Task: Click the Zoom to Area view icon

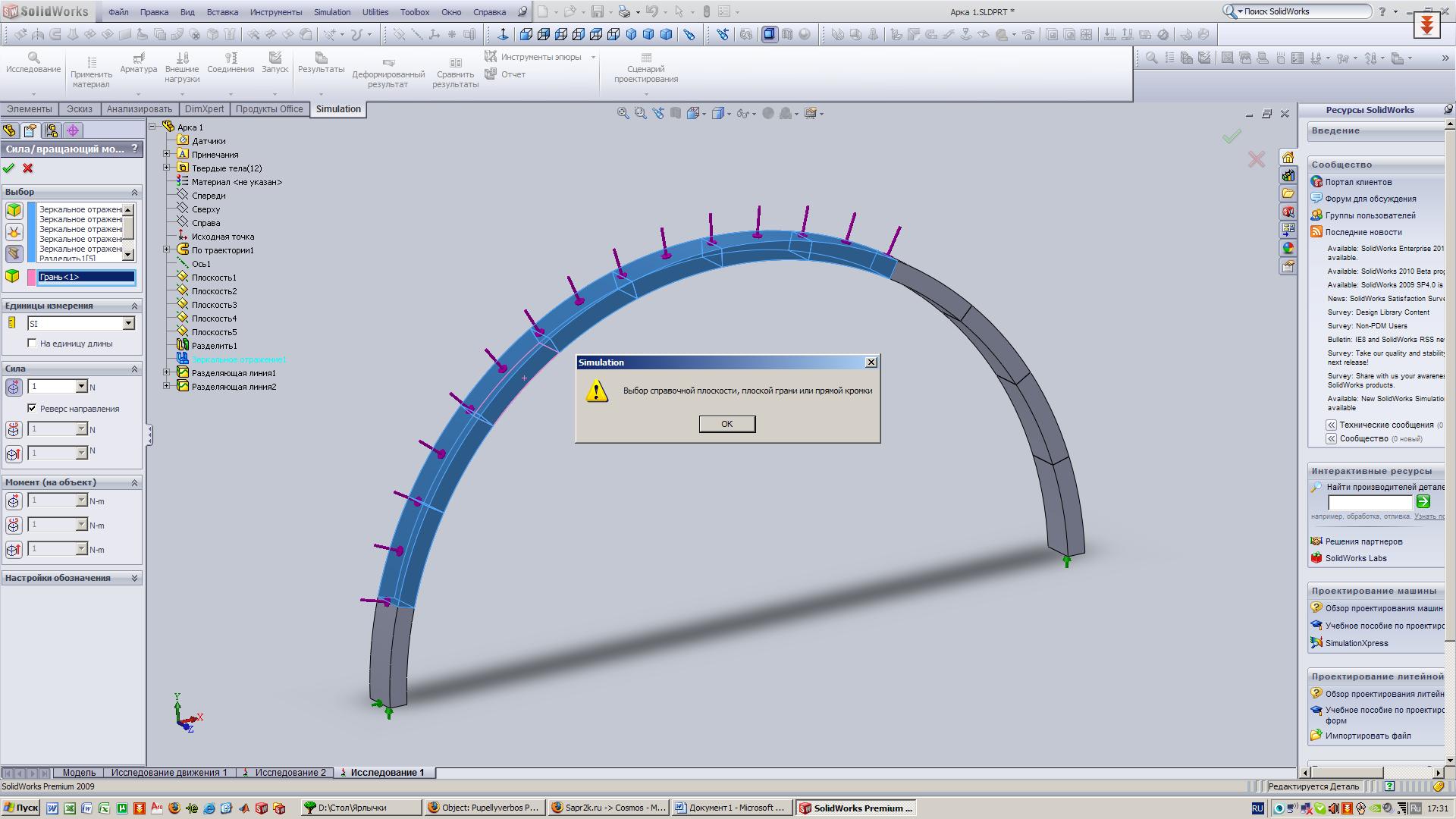Action: pos(640,113)
